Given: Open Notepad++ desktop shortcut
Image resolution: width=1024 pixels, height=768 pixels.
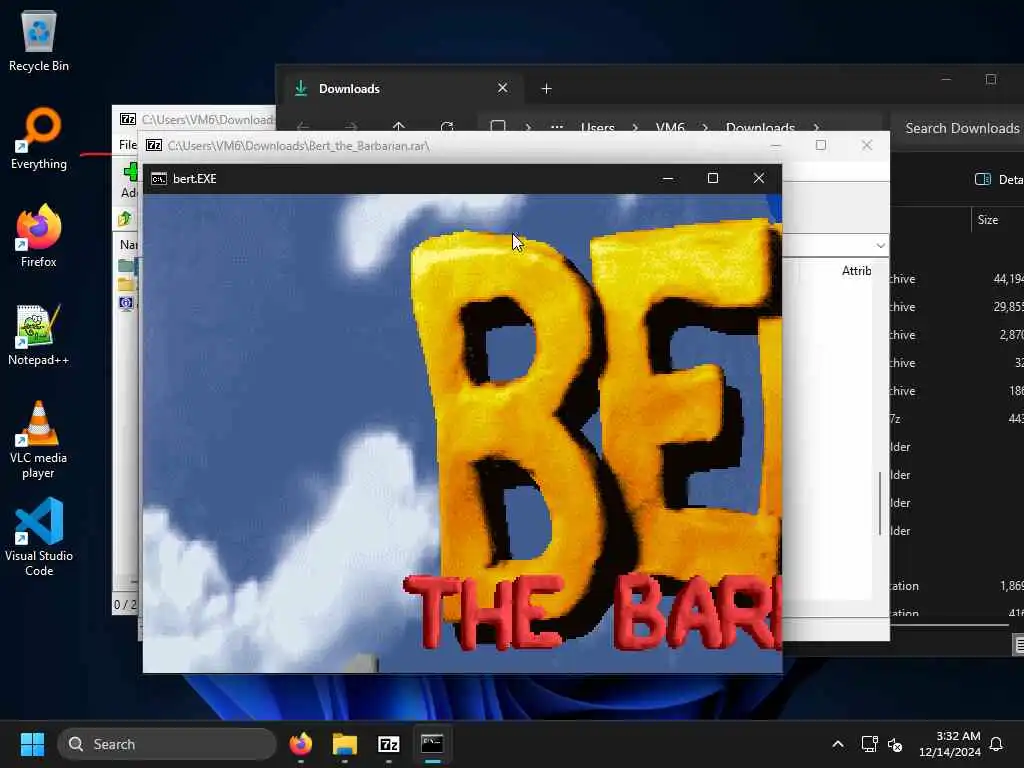Looking at the screenshot, I should coord(39,334).
